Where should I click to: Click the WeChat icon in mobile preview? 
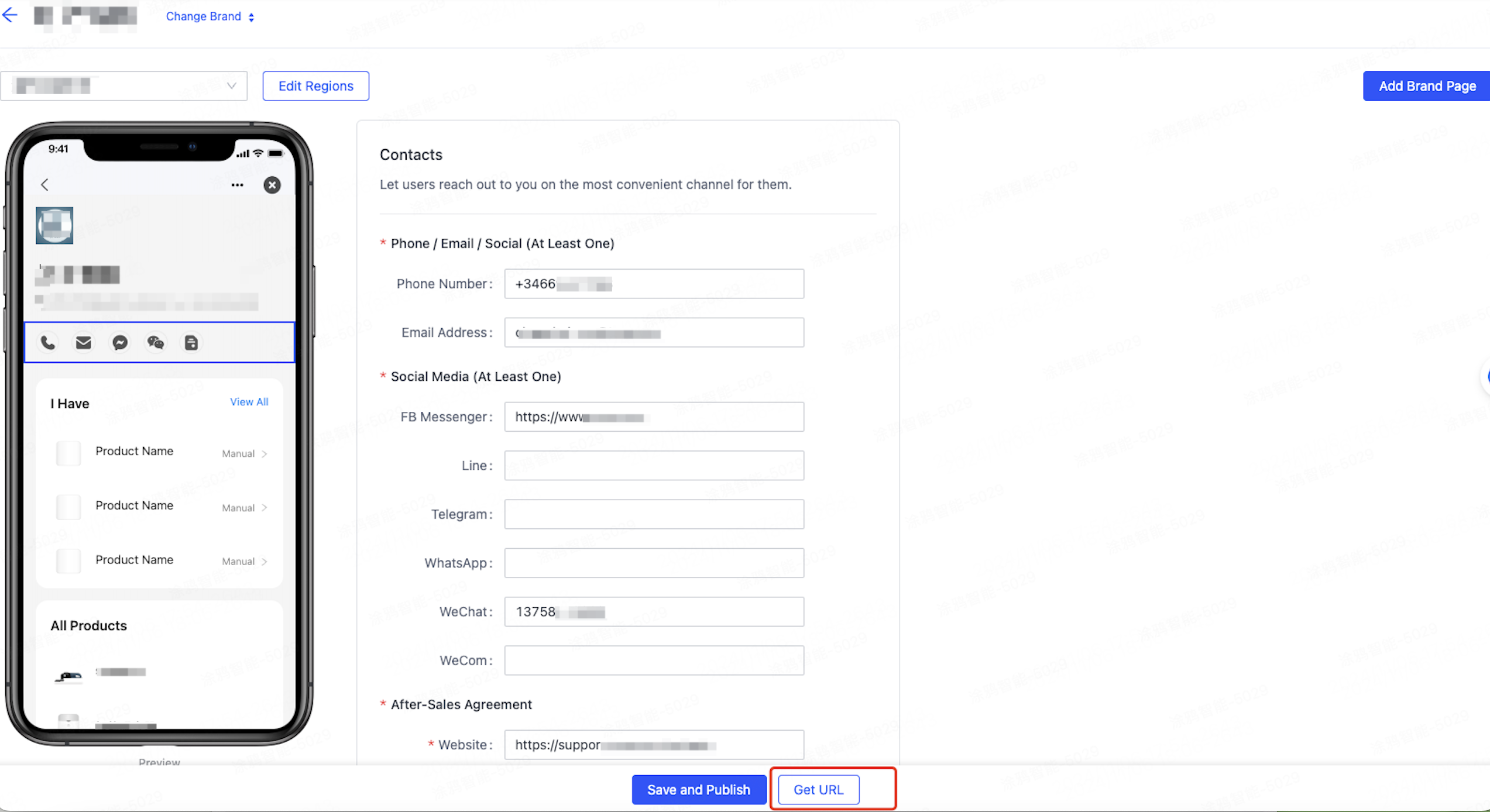pos(156,343)
